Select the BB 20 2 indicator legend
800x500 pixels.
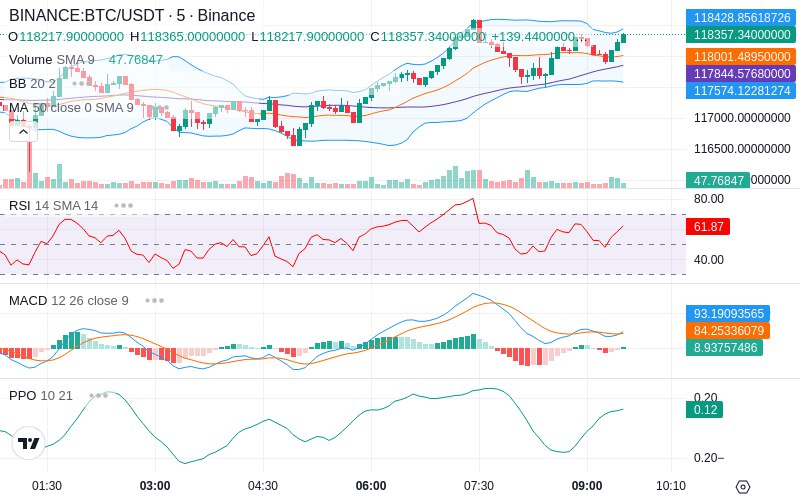[x=32, y=83]
